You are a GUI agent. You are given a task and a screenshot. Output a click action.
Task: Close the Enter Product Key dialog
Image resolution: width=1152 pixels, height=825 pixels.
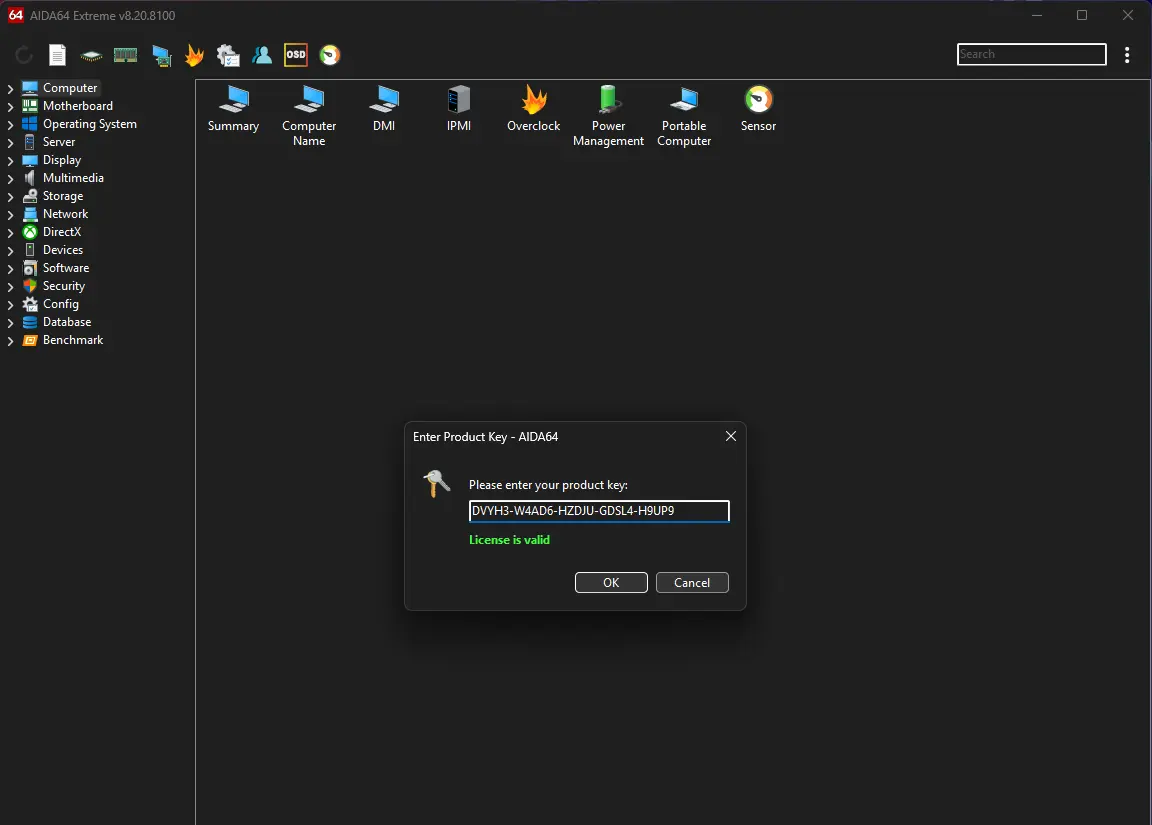pyautogui.click(x=730, y=436)
